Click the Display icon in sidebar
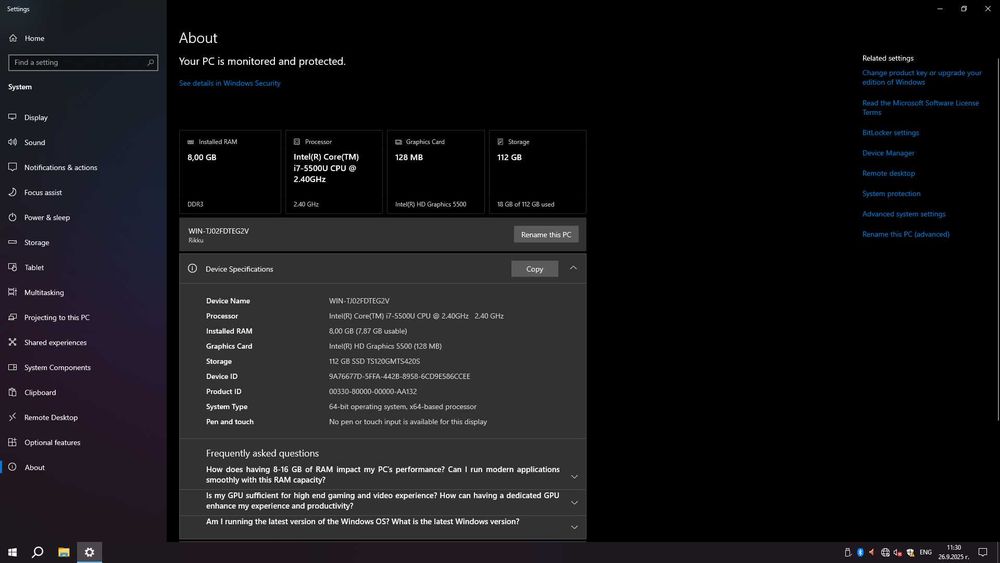The image size is (1000, 563). click(x=12, y=117)
